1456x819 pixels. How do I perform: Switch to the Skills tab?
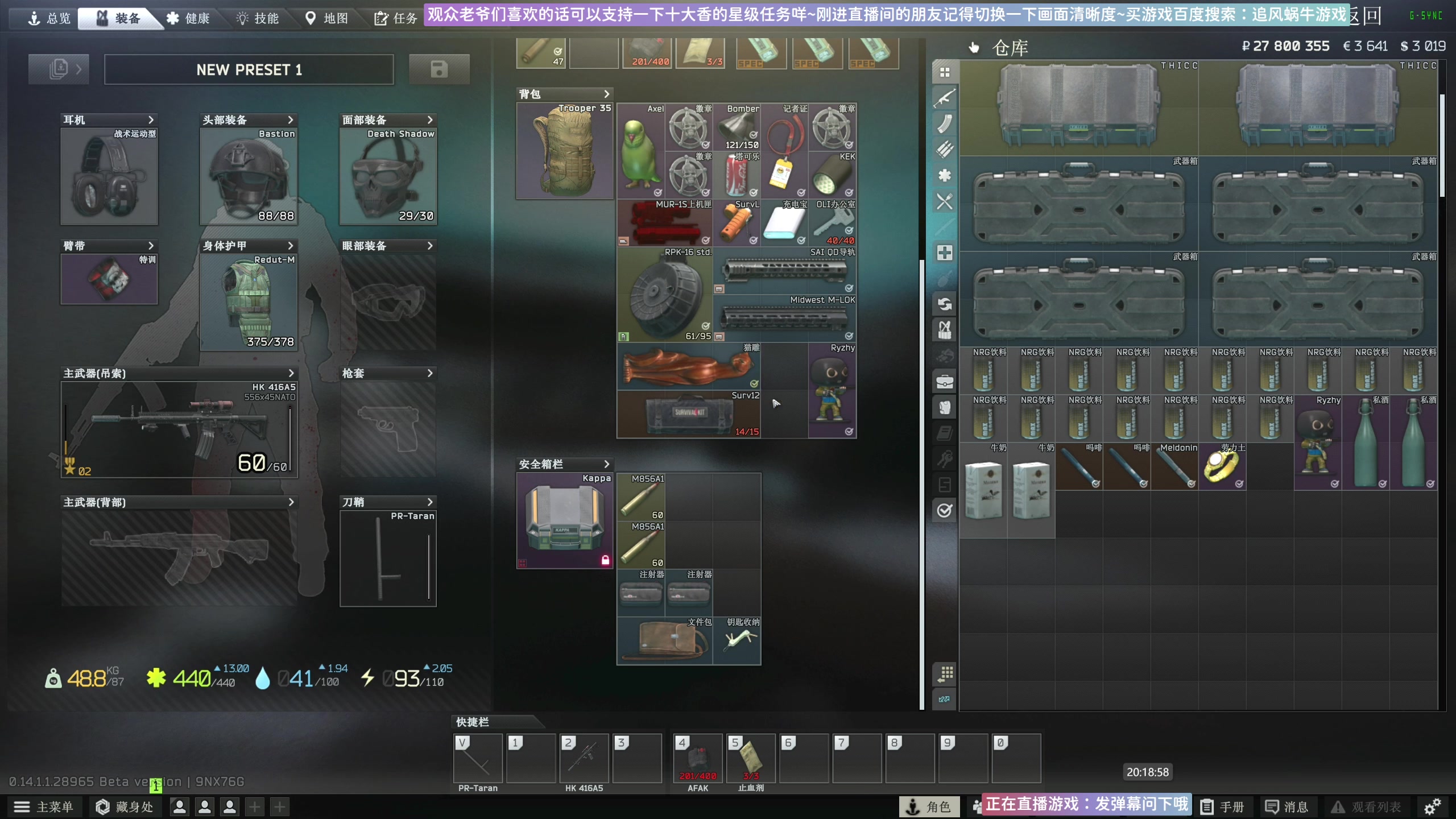258,18
